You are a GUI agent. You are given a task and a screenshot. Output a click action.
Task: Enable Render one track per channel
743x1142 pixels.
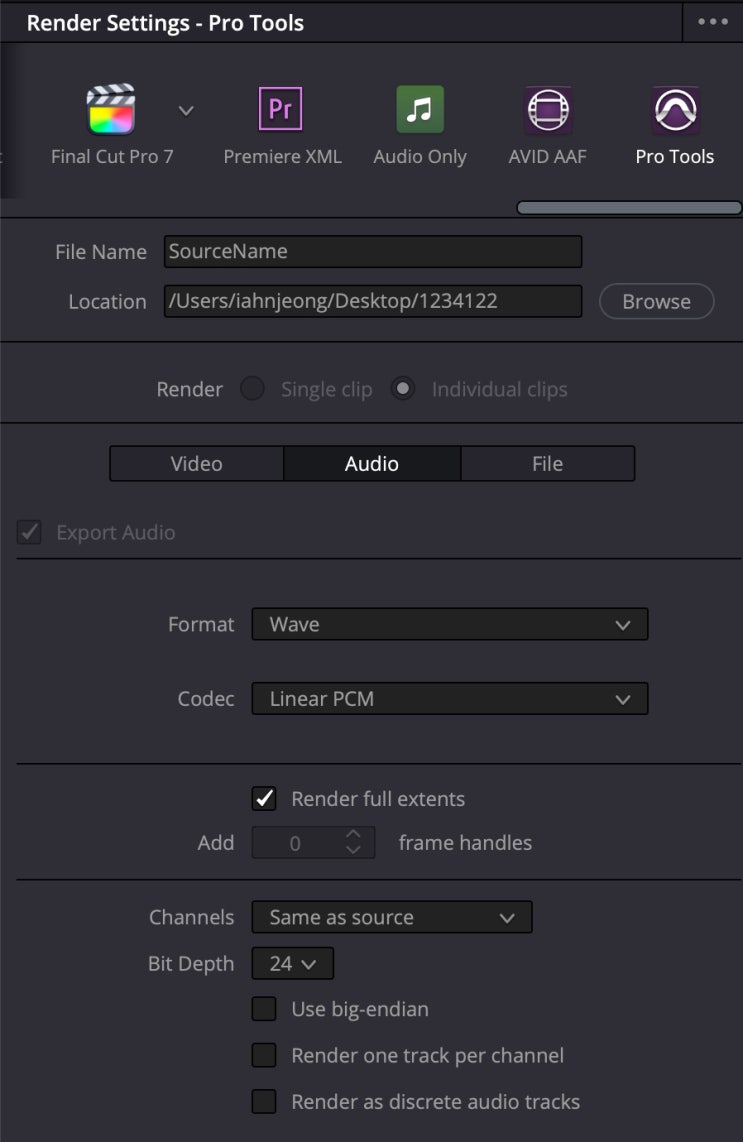pos(264,1055)
